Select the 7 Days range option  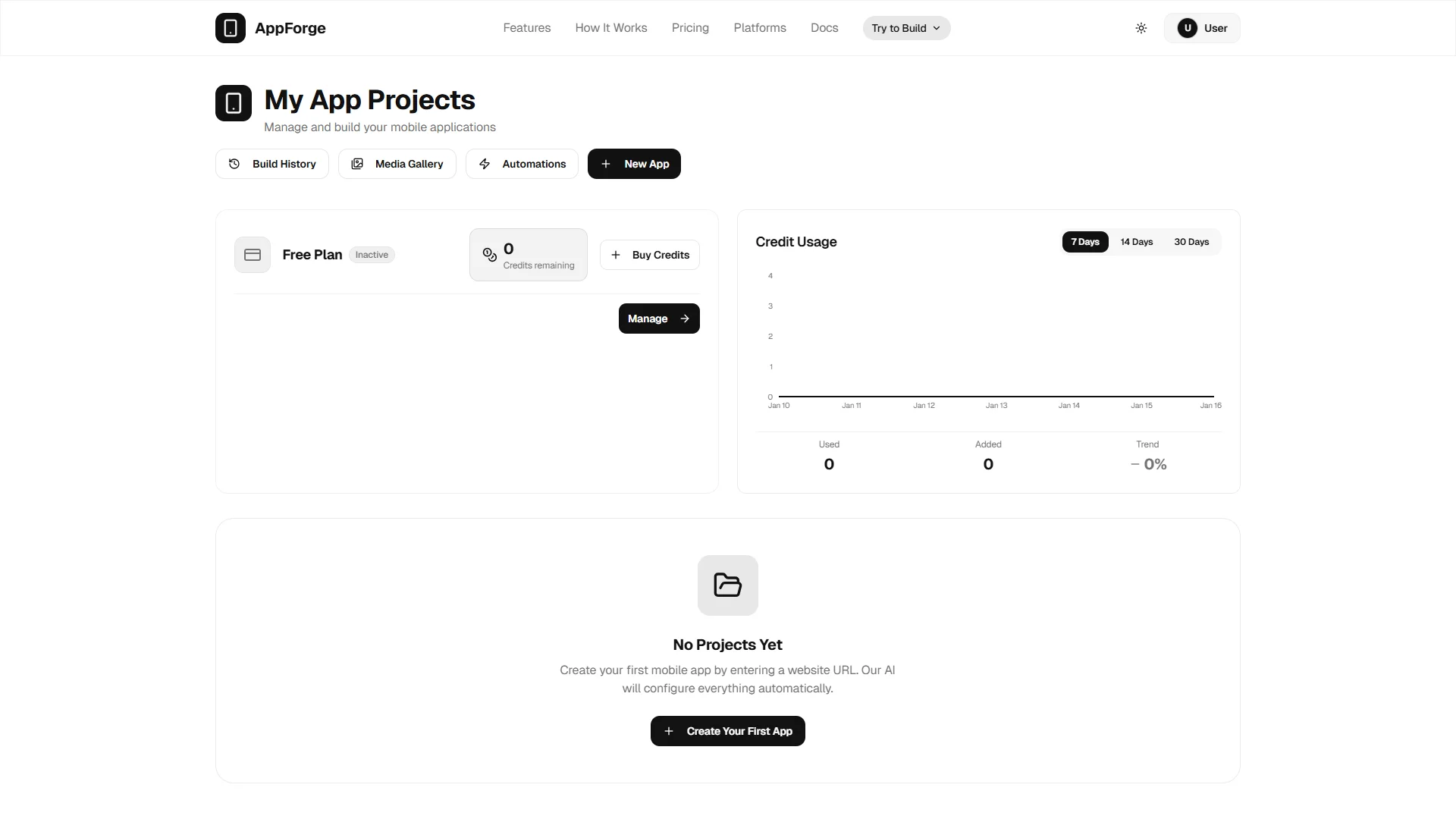click(x=1085, y=242)
